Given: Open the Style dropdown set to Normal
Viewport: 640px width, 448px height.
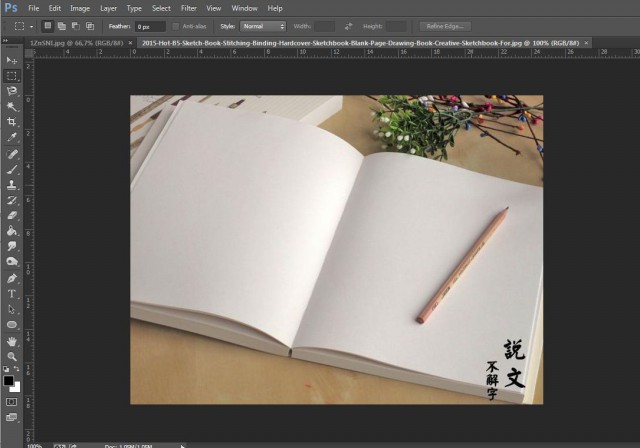Looking at the screenshot, I should coord(263,27).
